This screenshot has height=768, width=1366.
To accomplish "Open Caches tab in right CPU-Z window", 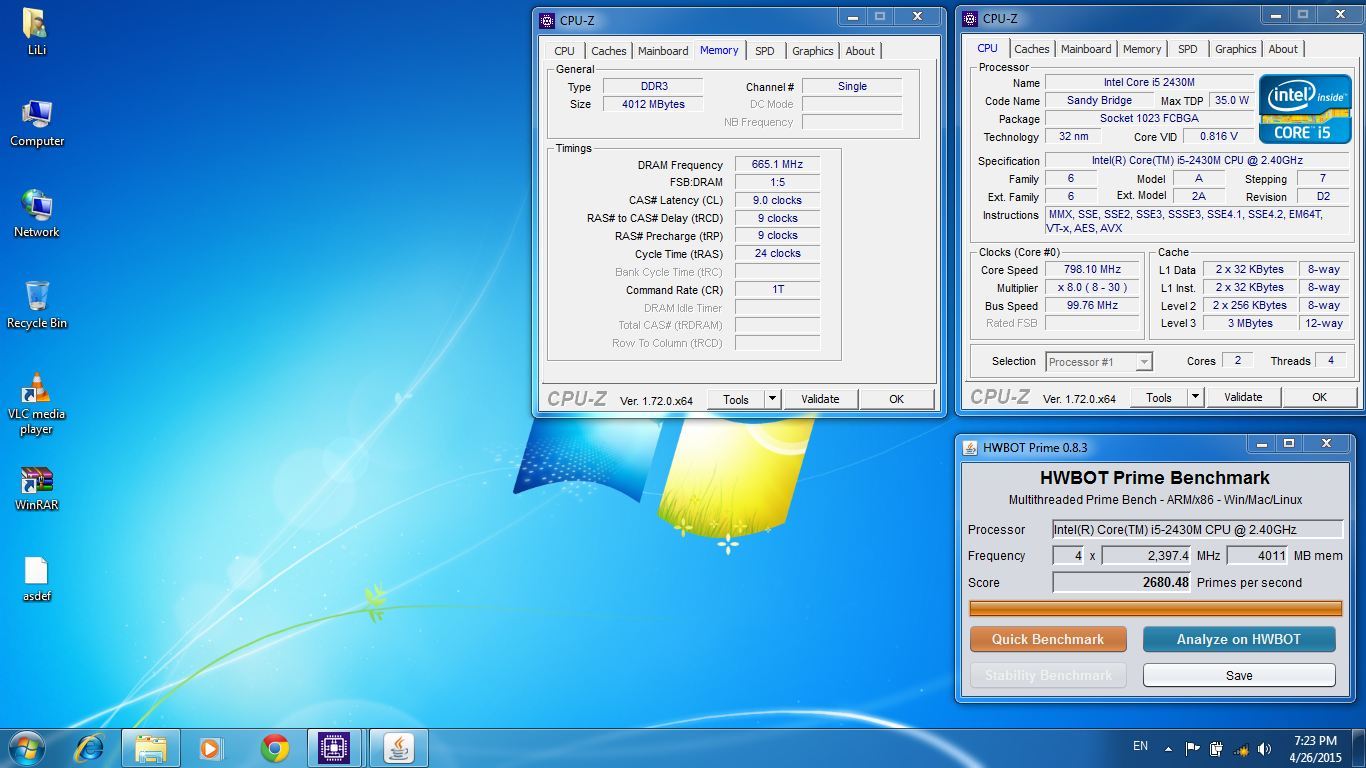I will pyautogui.click(x=1031, y=49).
